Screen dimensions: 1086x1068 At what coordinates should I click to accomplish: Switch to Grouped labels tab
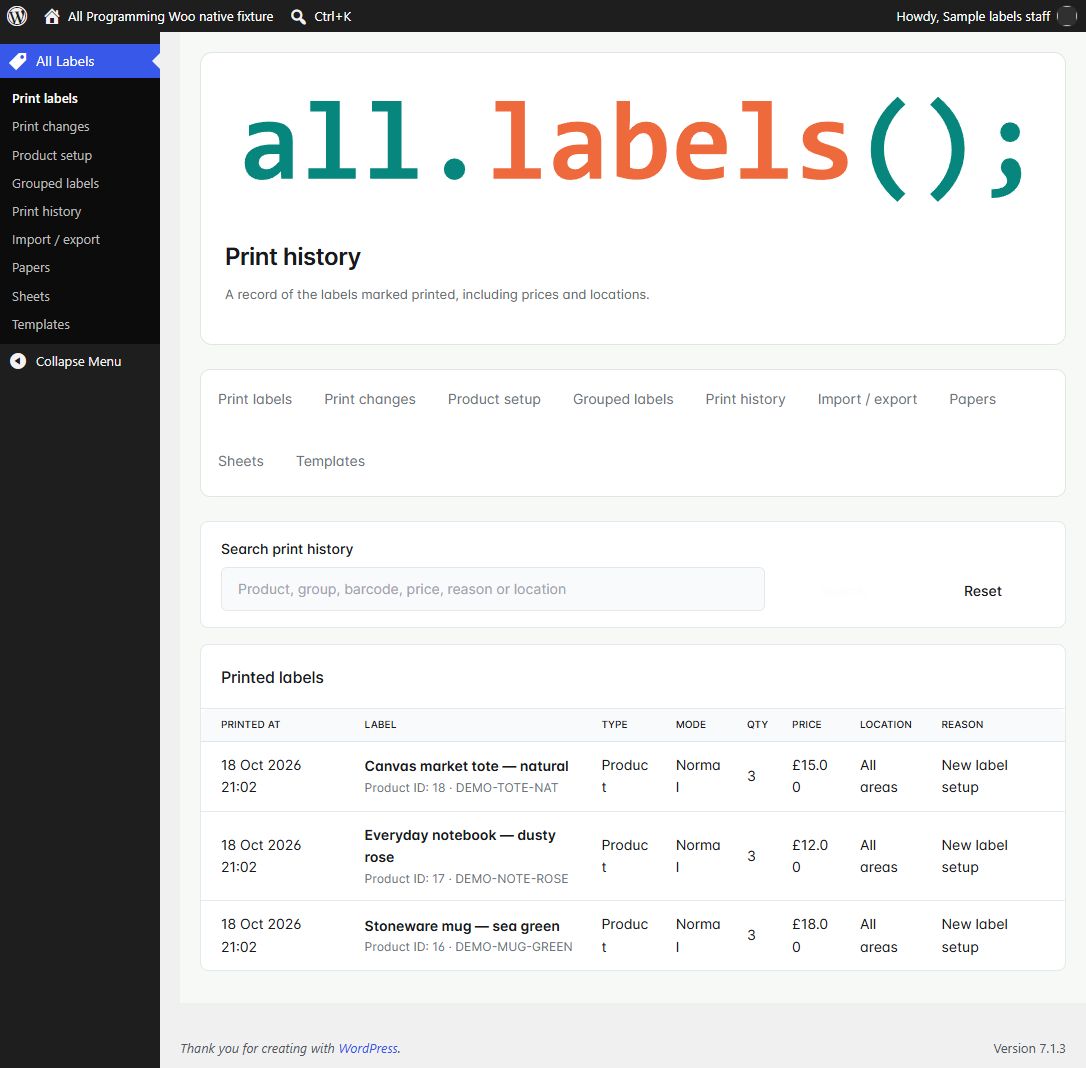click(623, 399)
